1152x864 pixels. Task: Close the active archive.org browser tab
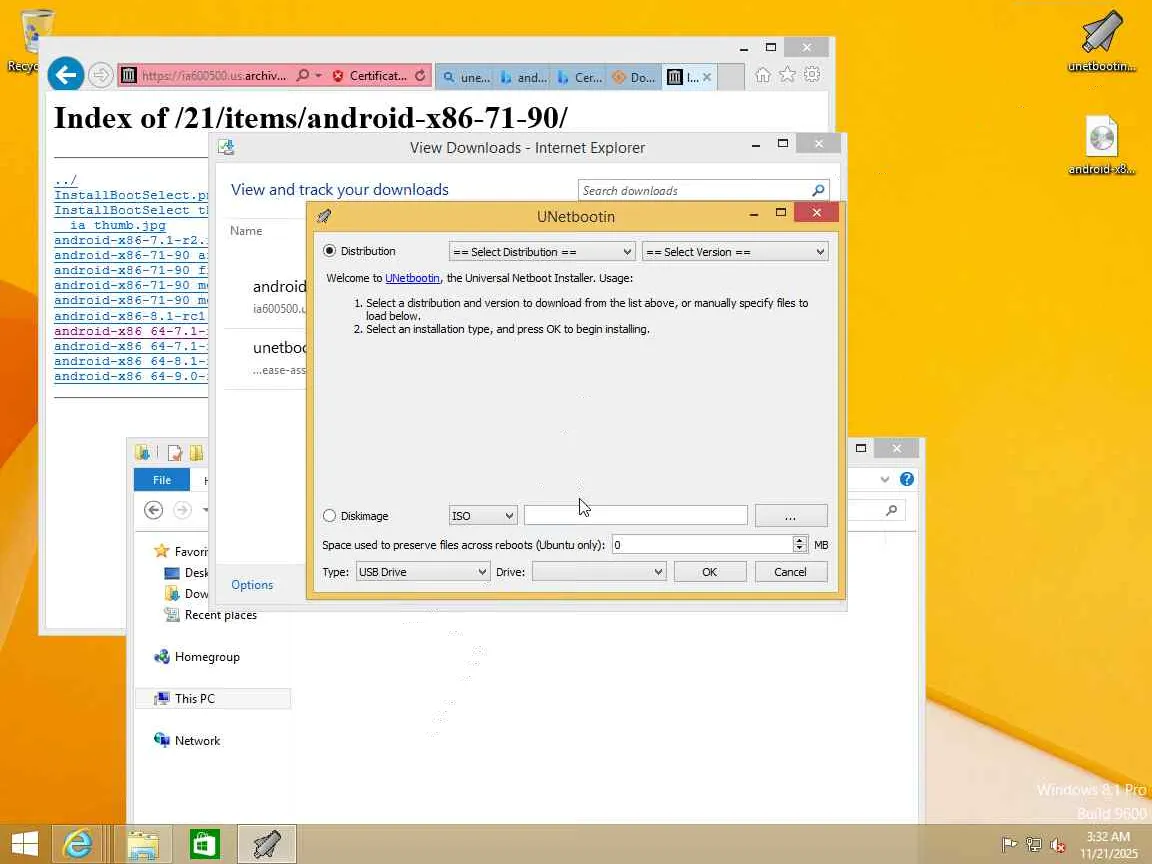pyautogui.click(x=707, y=76)
